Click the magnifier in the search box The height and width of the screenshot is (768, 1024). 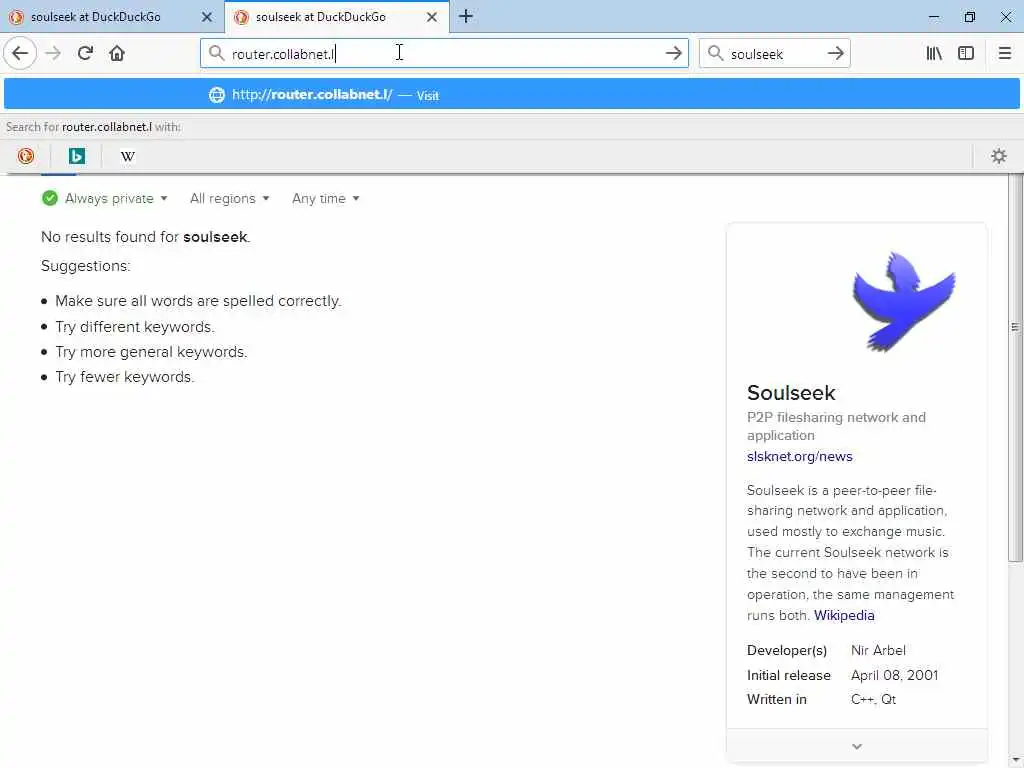pos(715,53)
